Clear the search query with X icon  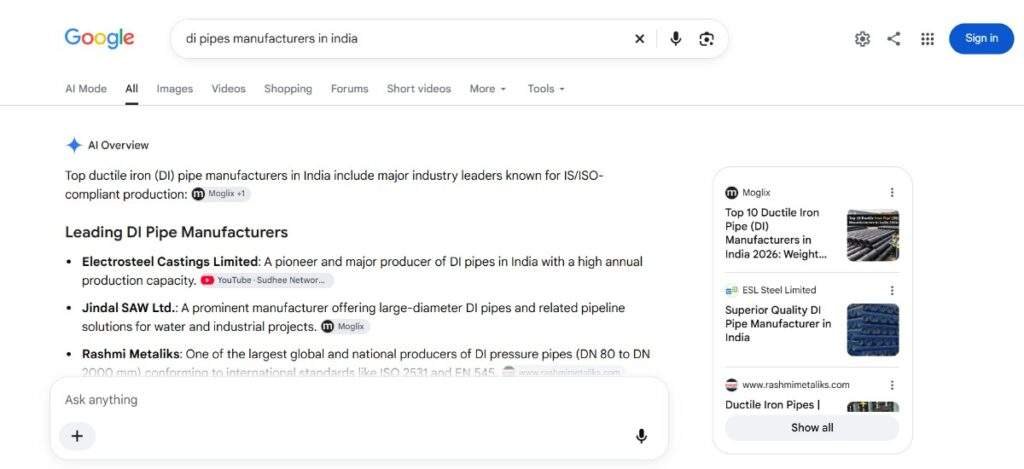639,39
